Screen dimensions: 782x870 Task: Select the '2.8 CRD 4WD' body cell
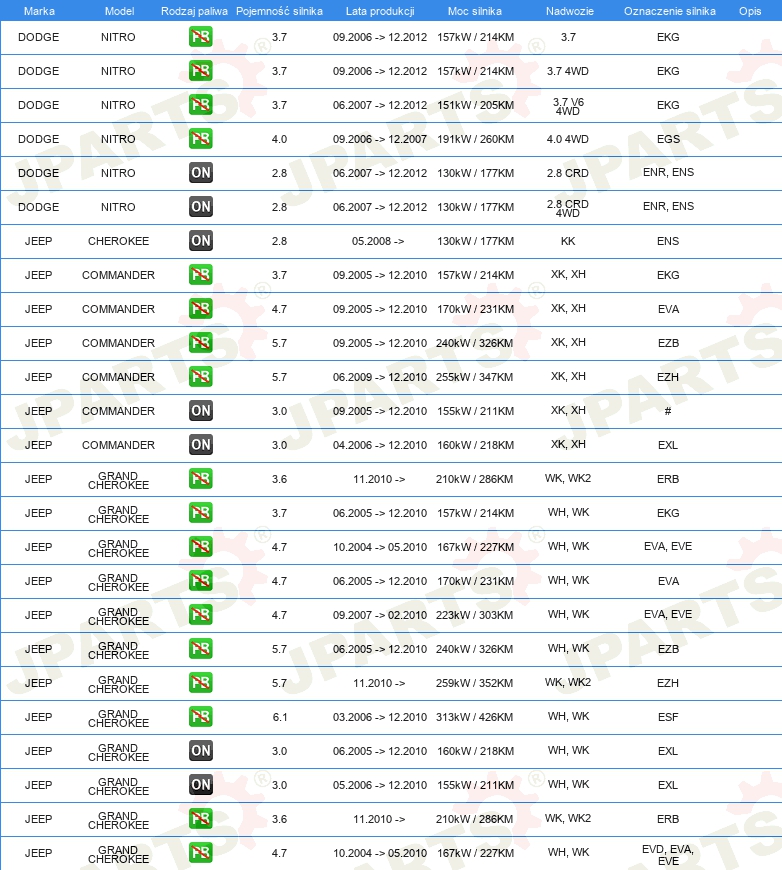[568, 208]
